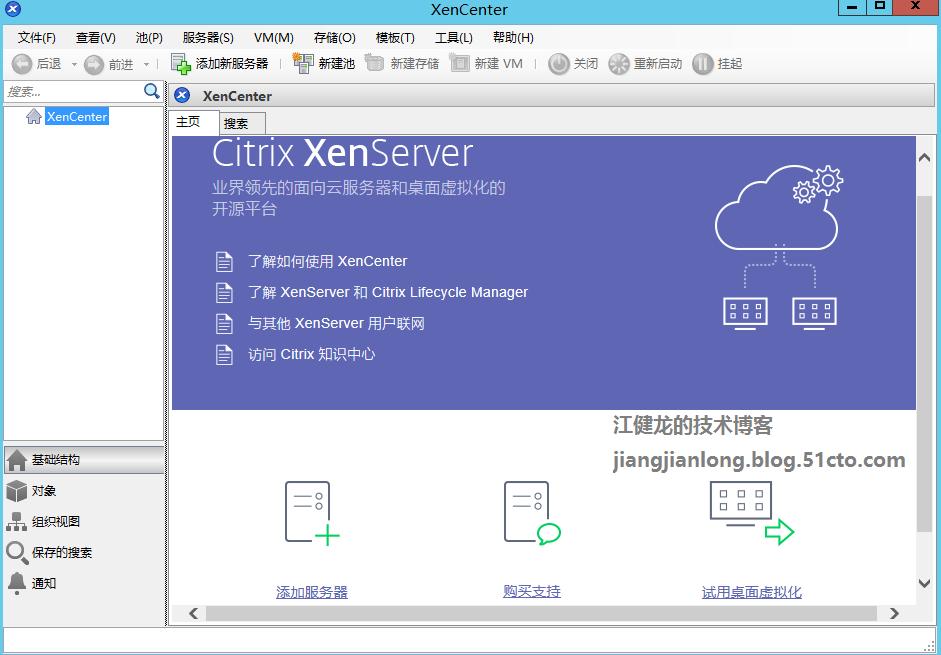
Task: Click the New VM icon (新建 VM)
Action: coord(459,64)
